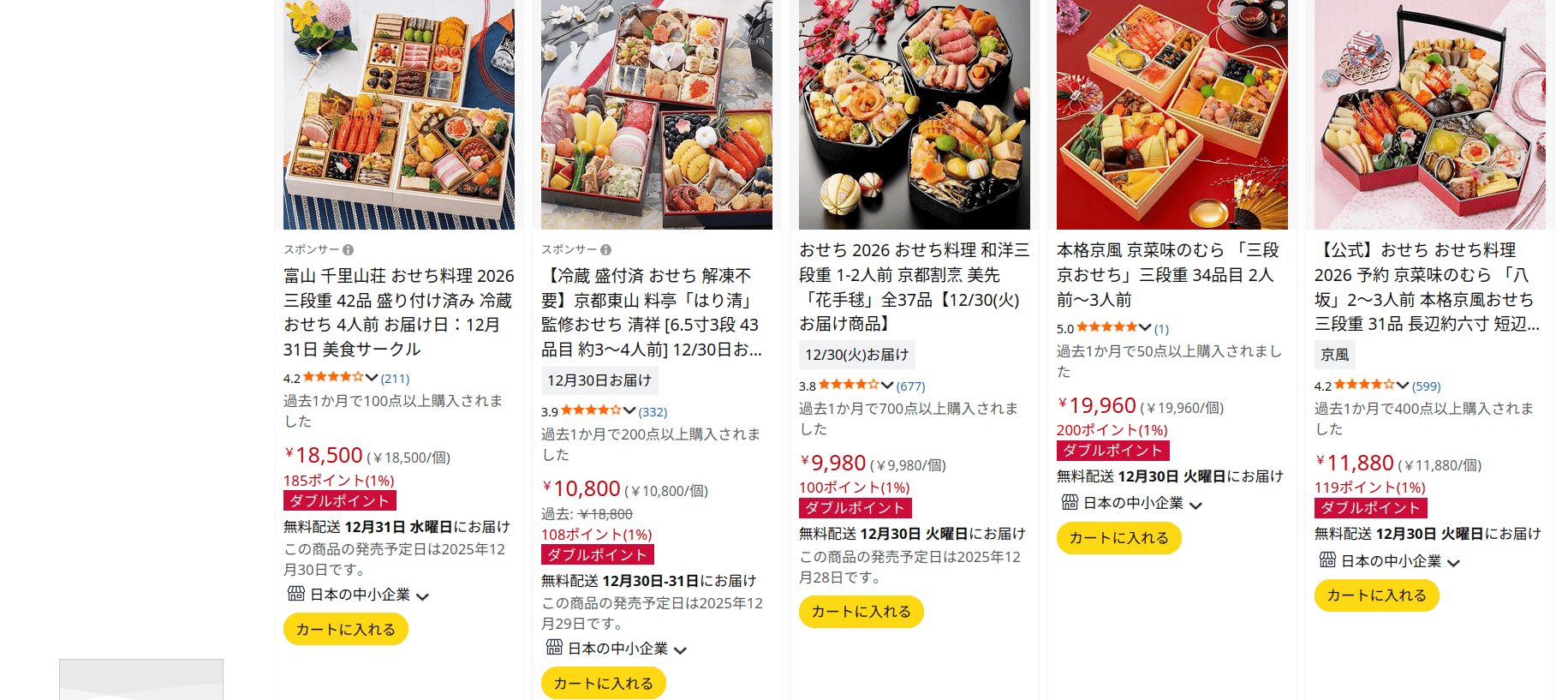Expand rating dropdown for 3.8 star product
This screenshot has height=700, width=1568.
tap(887, 386)
